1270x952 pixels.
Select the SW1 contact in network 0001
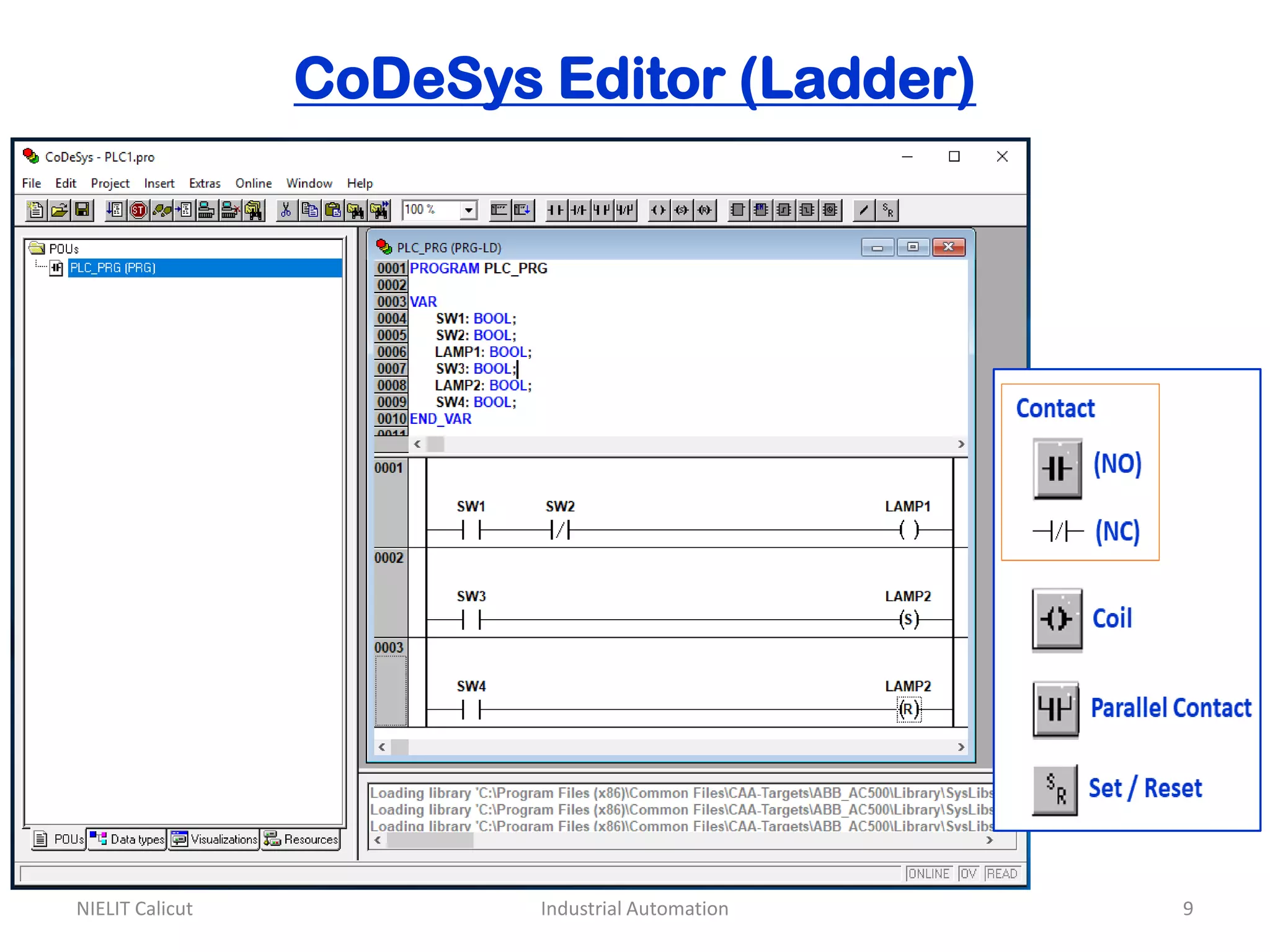pos(471,530)
